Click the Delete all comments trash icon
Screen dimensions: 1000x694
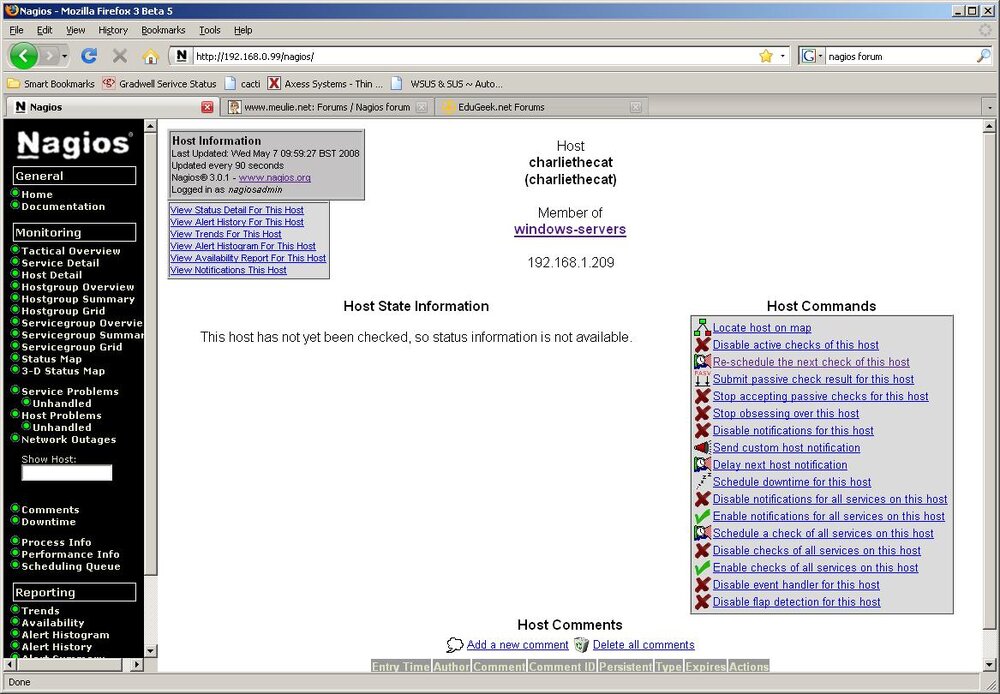click(x=581, y=645)
